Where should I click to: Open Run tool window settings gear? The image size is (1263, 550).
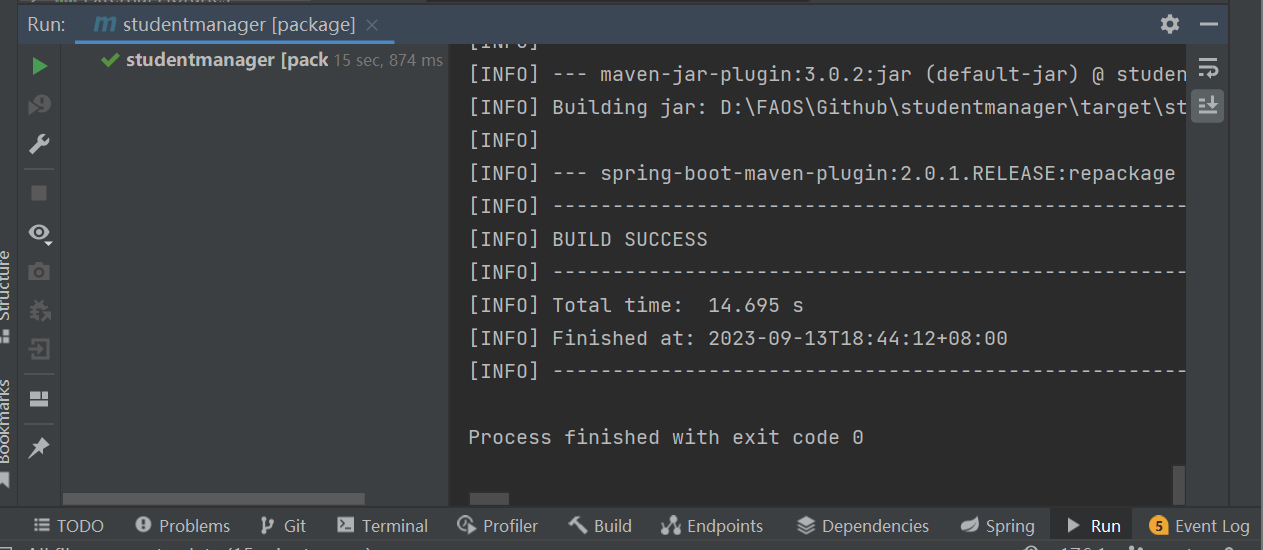pos(1170,24)
